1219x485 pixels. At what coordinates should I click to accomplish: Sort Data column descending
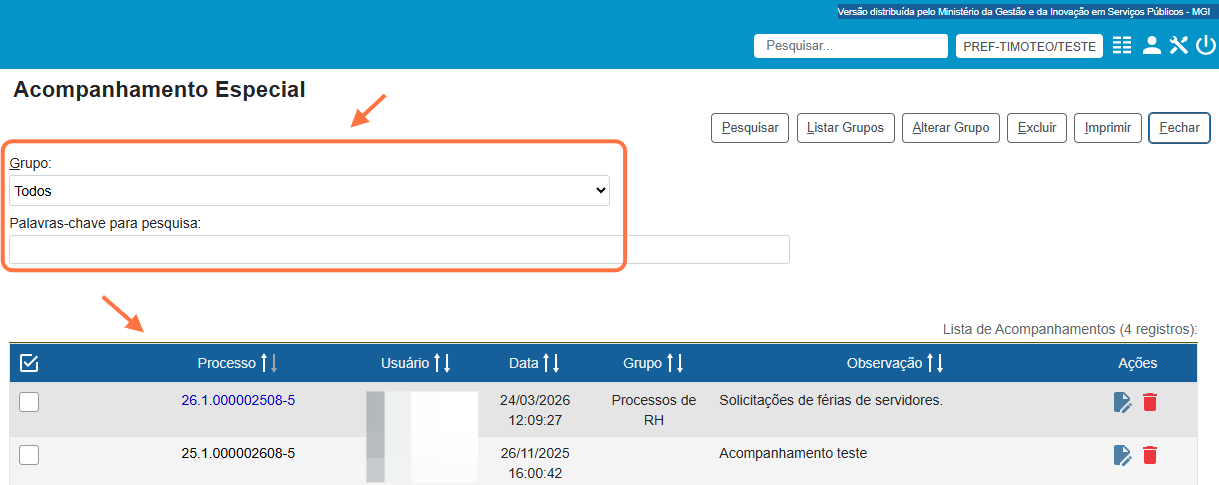556,363
